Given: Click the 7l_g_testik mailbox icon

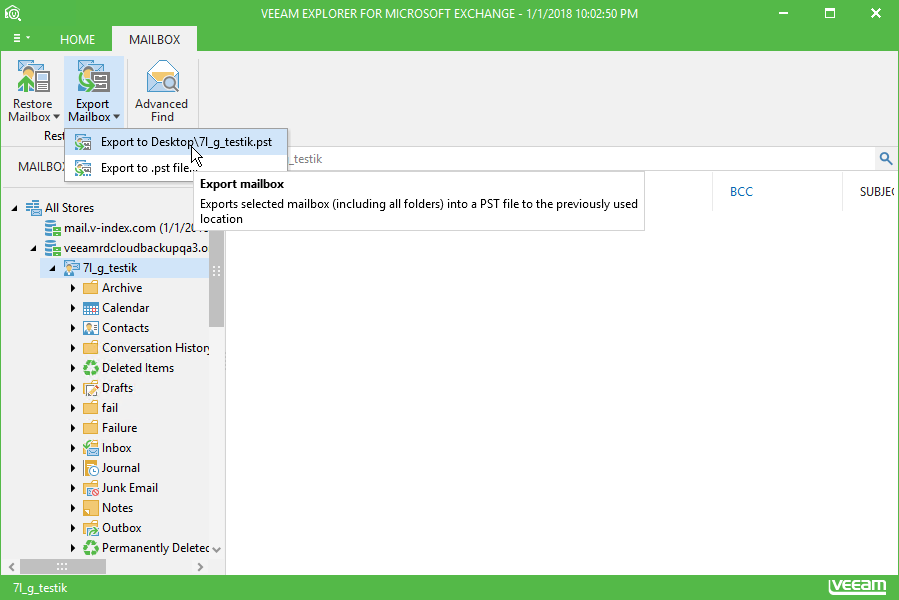Looking at the screenshot, I should [x=72, y=268].
